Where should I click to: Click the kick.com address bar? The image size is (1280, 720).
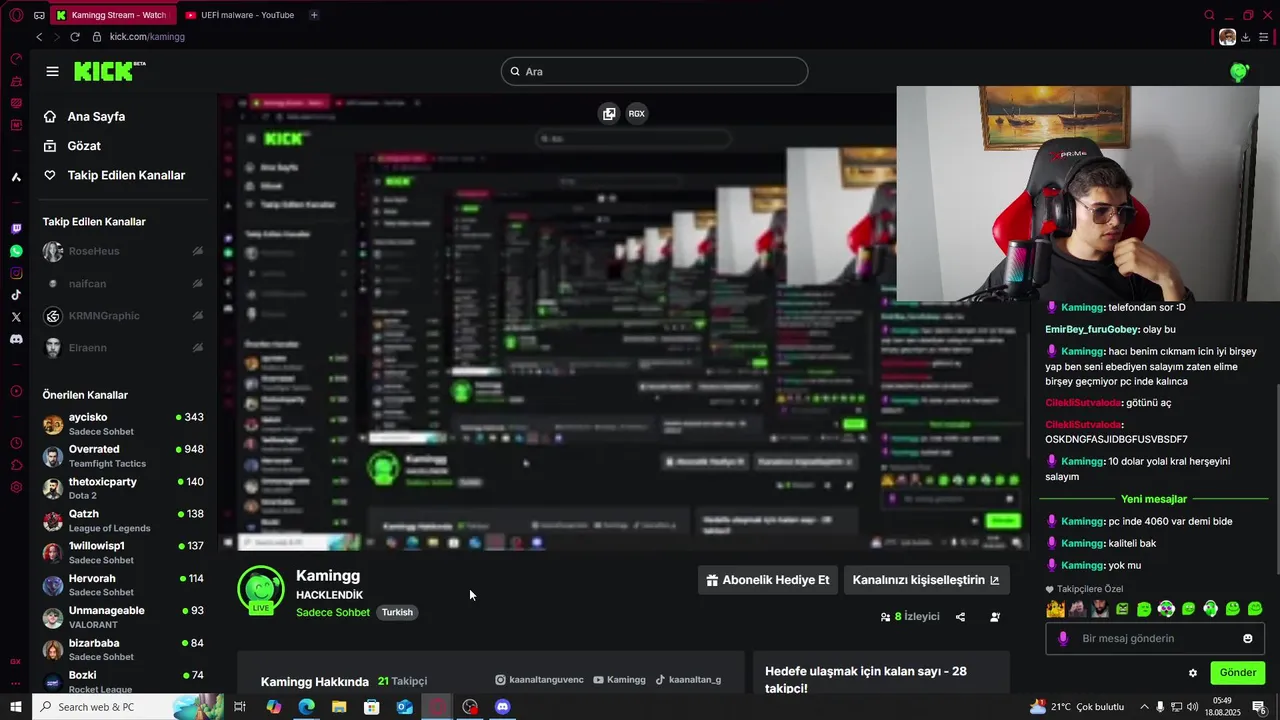click(147, 37)
